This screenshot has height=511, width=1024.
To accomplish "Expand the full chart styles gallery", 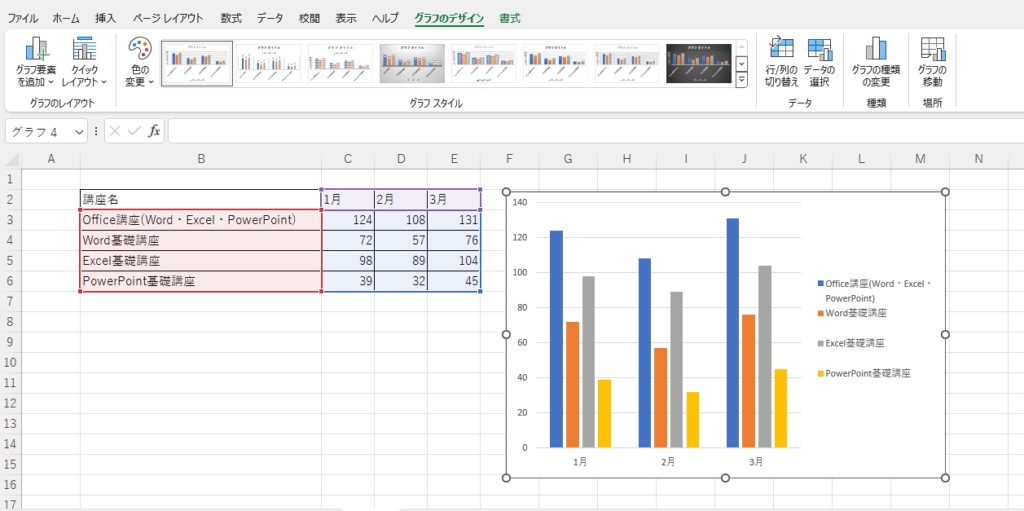I will [x=741, y=80].
